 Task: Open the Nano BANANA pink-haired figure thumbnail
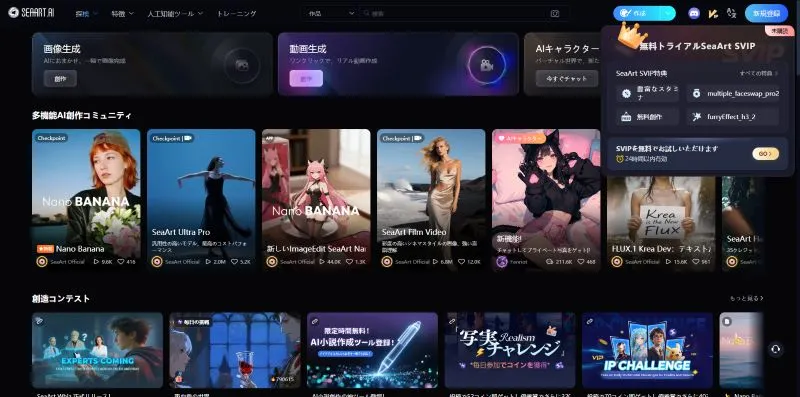click(316, 200)
